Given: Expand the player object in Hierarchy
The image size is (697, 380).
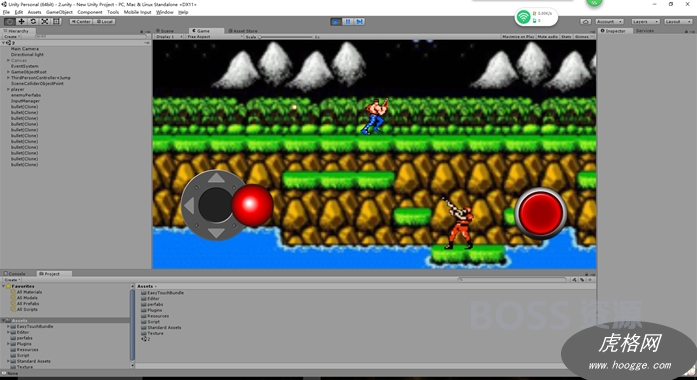Looking at the screenshot, I should [x=8, y=89].
